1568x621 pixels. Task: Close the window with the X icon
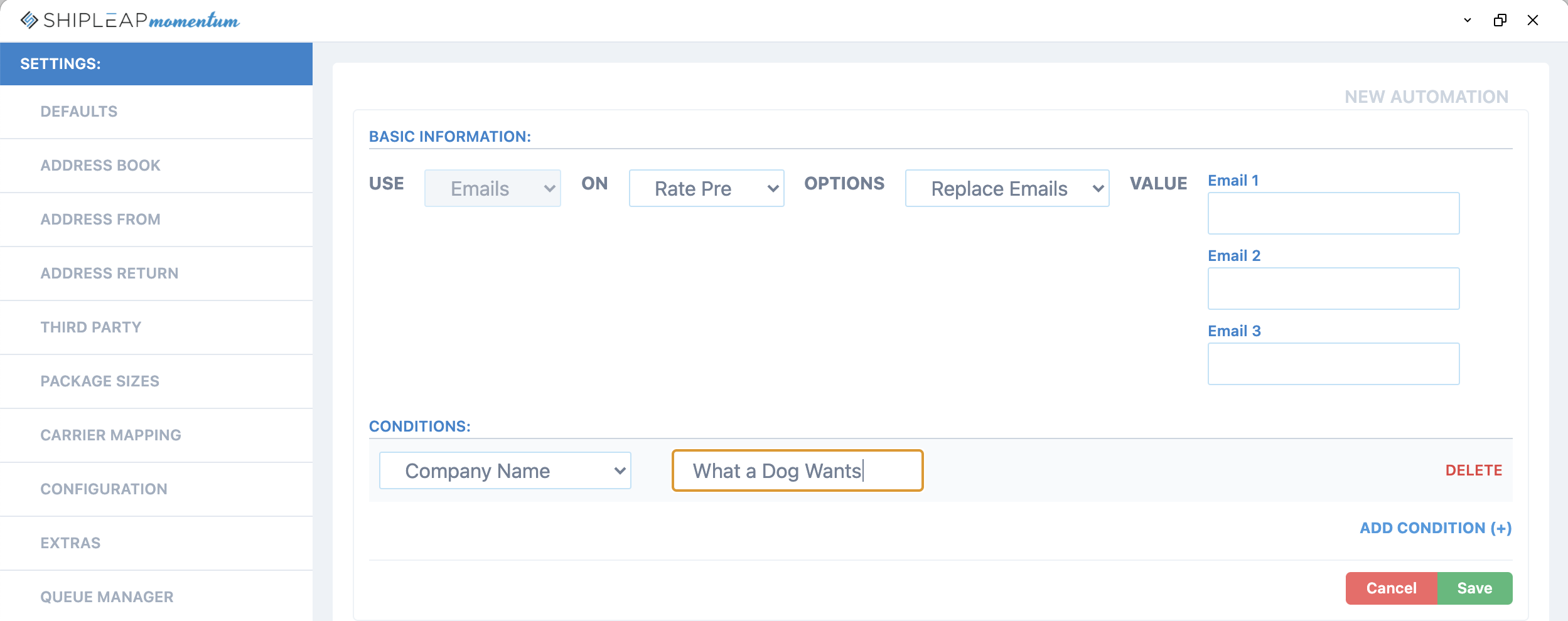(1533, 20)
